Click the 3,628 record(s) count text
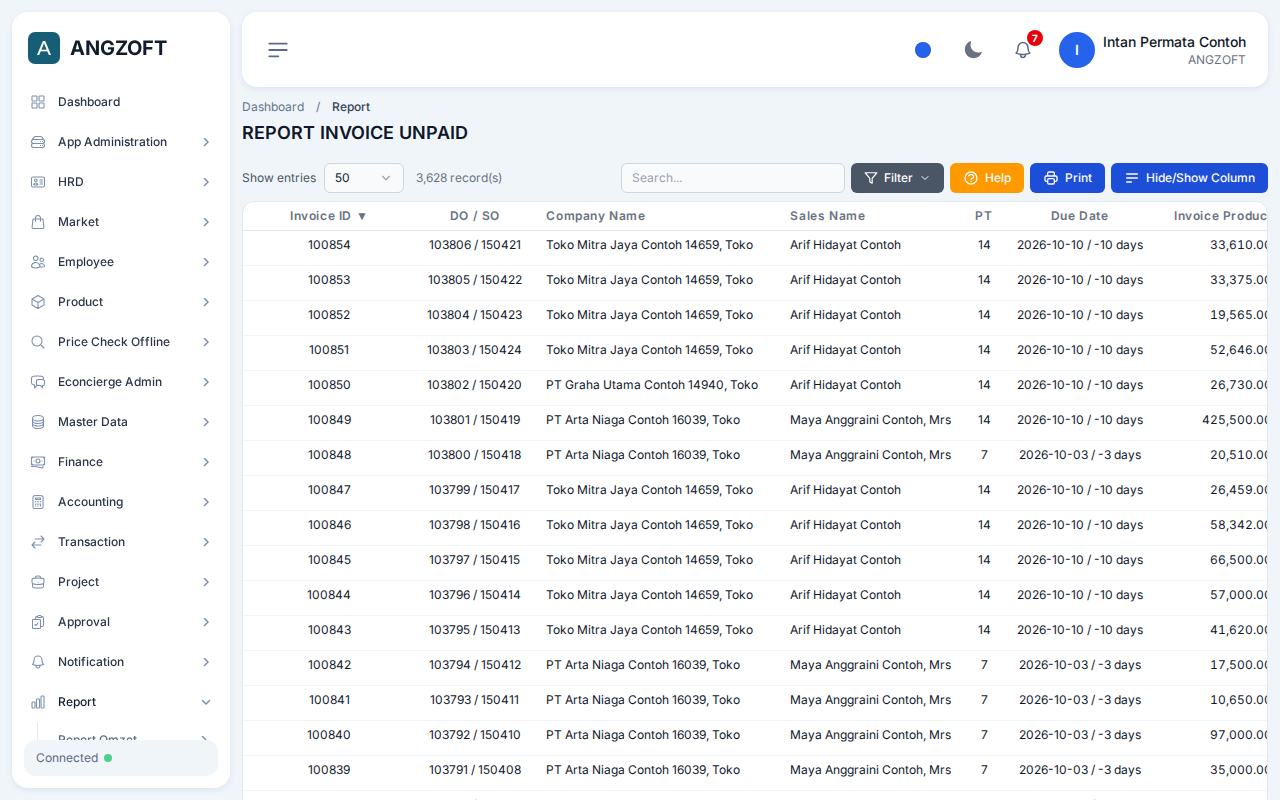 [459, 178]
